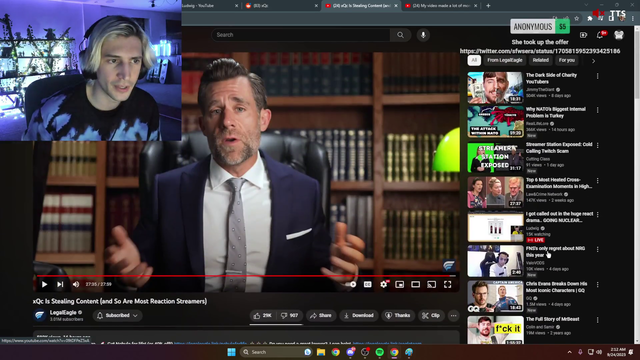Open options menu for Dark Side of Charity video
Image resolution: width=640 pixels, height=360 pixels.
tap(598, 76)
